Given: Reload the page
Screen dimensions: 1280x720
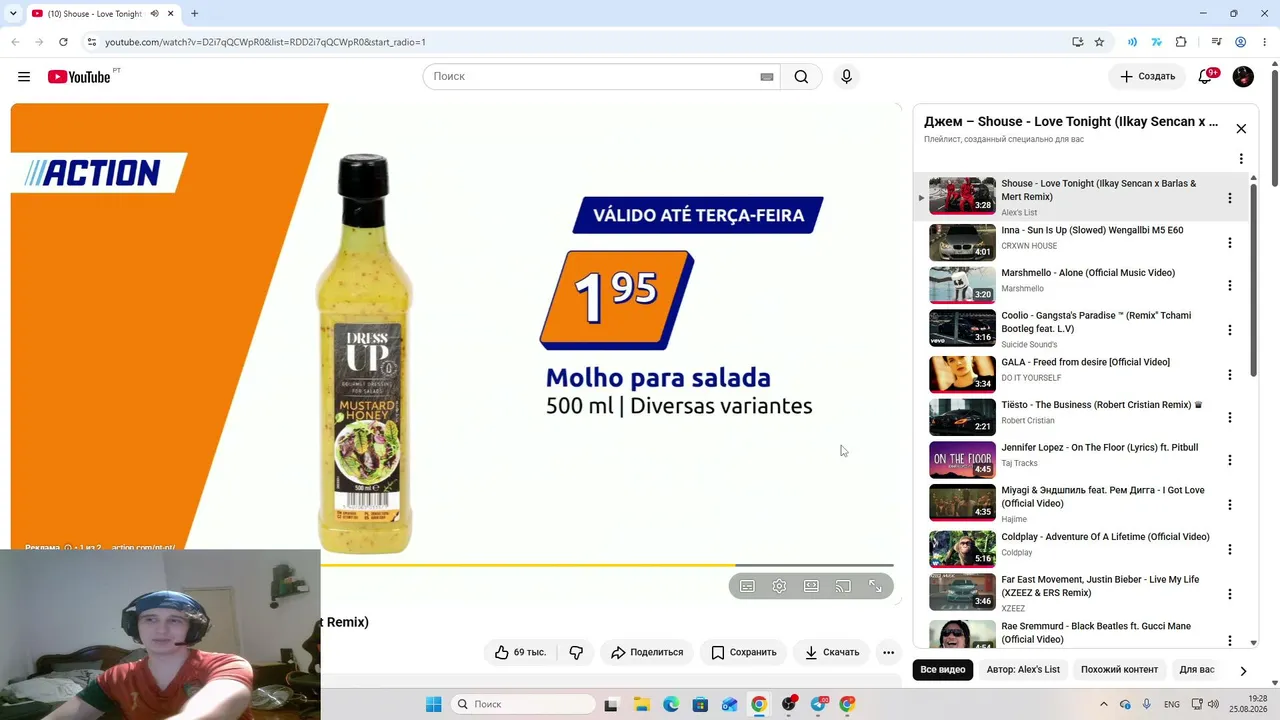Looking at the screenshot, I should [x=63, y=42].
